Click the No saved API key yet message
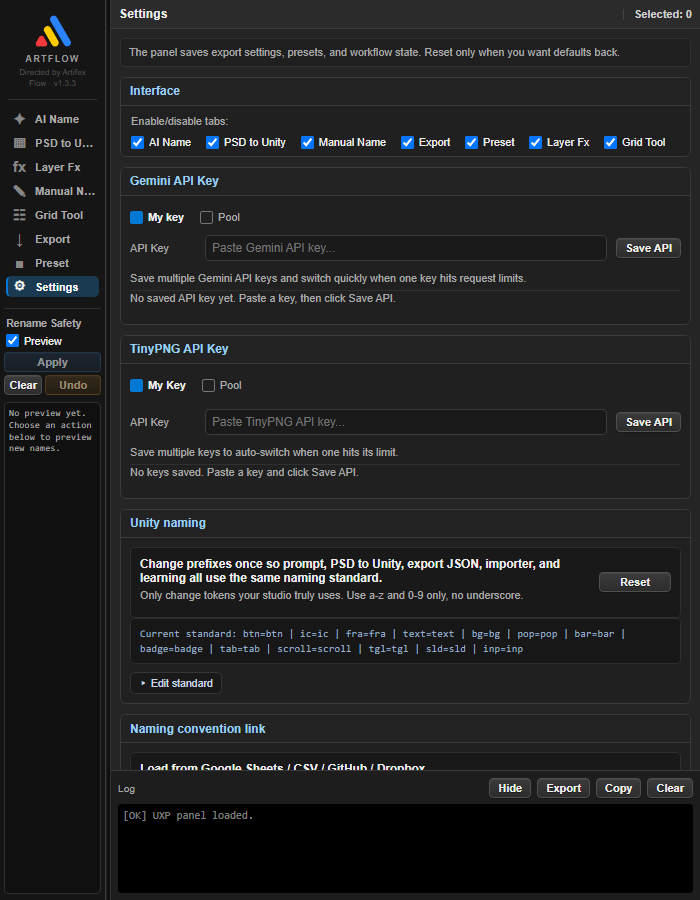 [263, 298]
